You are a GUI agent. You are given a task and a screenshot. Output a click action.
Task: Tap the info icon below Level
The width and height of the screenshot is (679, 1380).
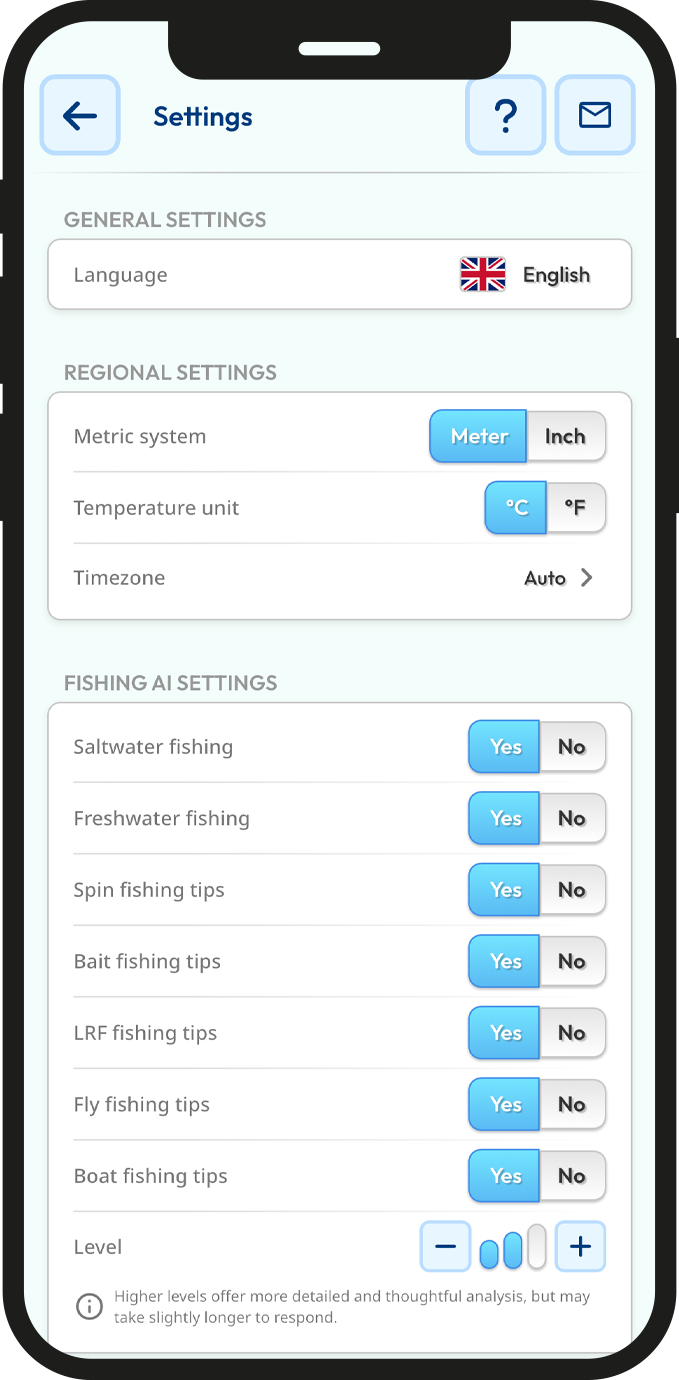click(90, 1306)
